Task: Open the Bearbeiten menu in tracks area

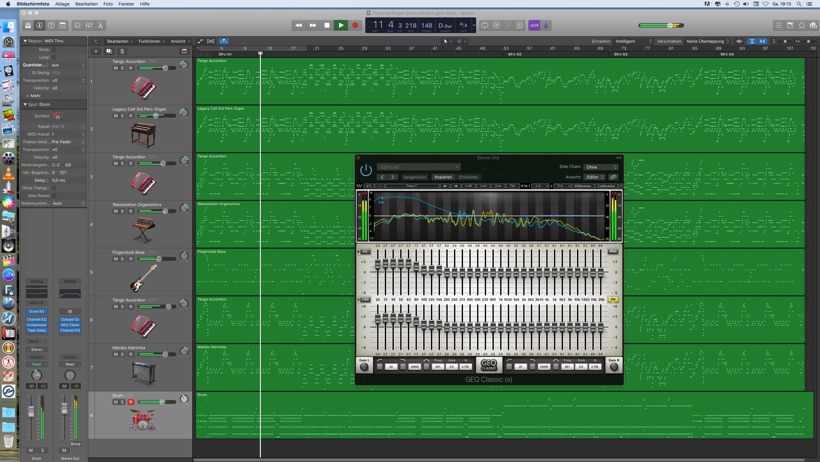Action: pos(120,41)
